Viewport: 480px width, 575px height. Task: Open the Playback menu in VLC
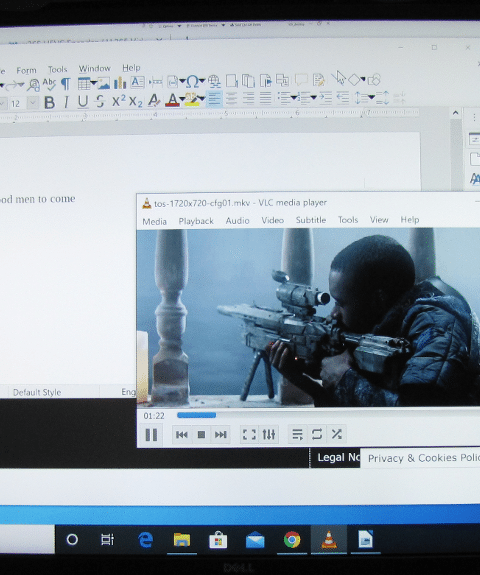point(196,221)
